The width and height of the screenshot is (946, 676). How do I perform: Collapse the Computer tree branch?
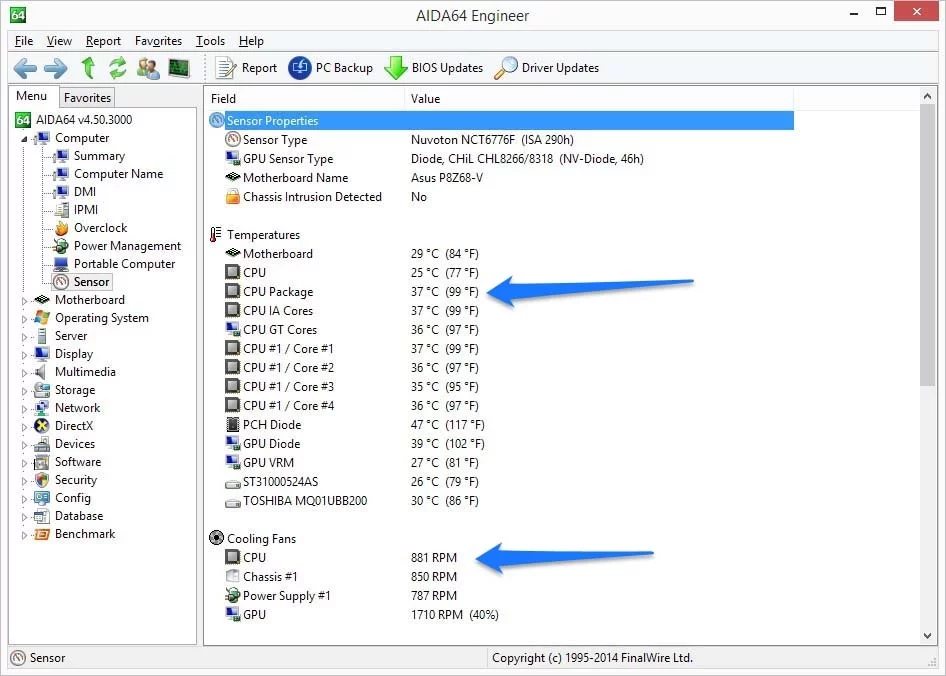click(x=22, y=137)
